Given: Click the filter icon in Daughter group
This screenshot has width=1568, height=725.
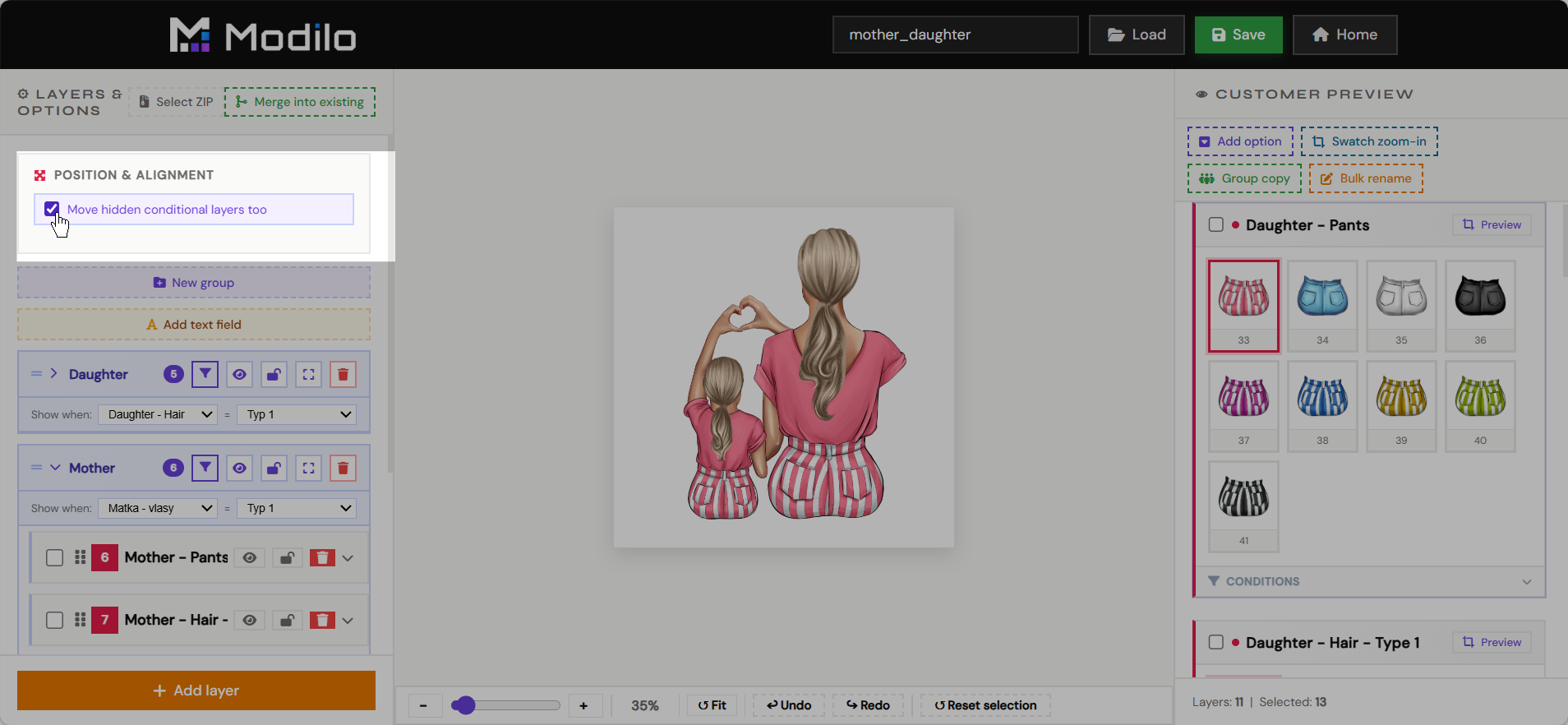Looking at the screenshot, I should [205, 374].
